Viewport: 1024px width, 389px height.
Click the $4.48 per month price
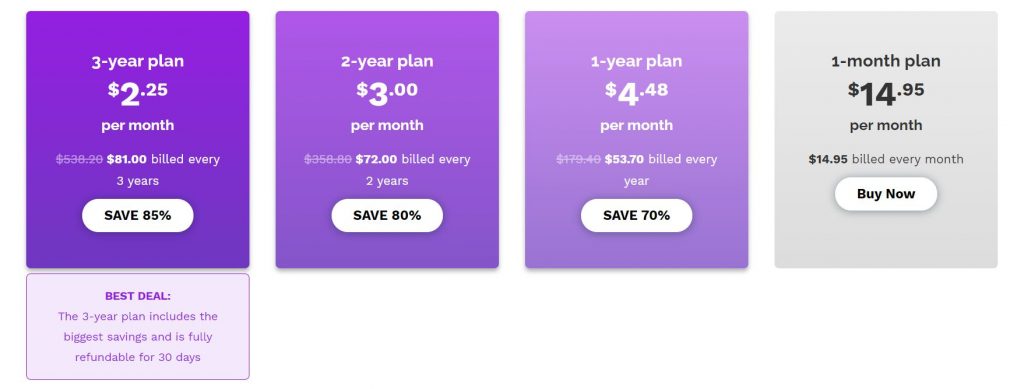636,94
